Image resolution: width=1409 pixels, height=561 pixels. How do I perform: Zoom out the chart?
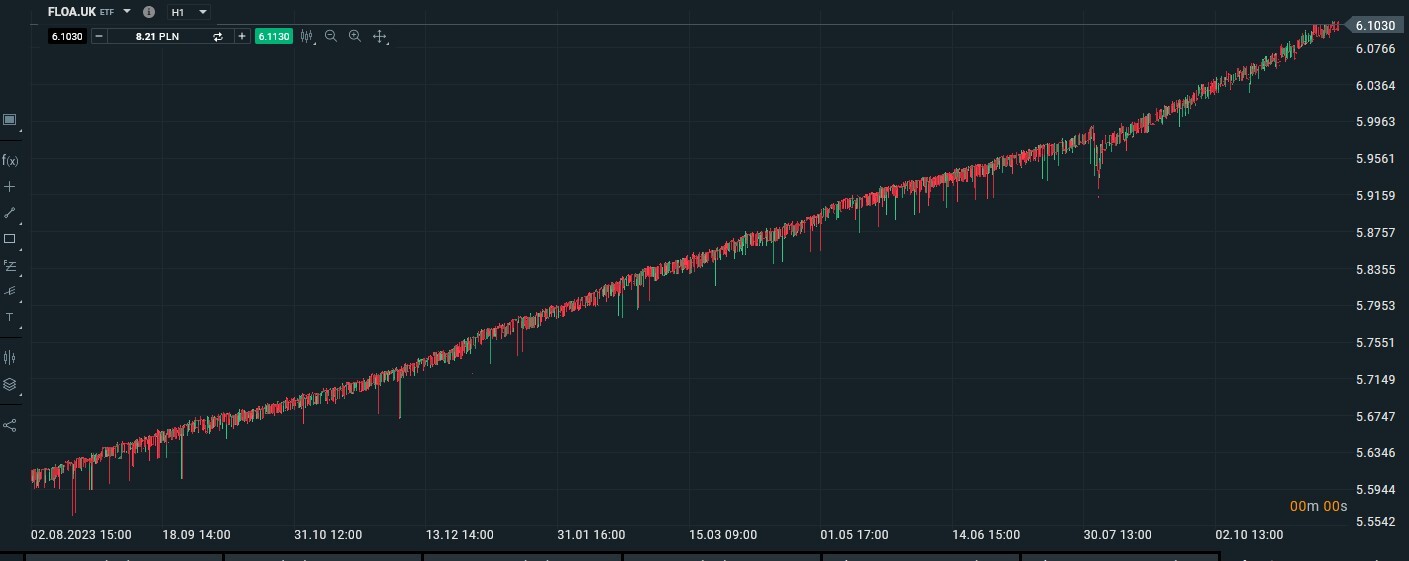click(x=331, y=36)
